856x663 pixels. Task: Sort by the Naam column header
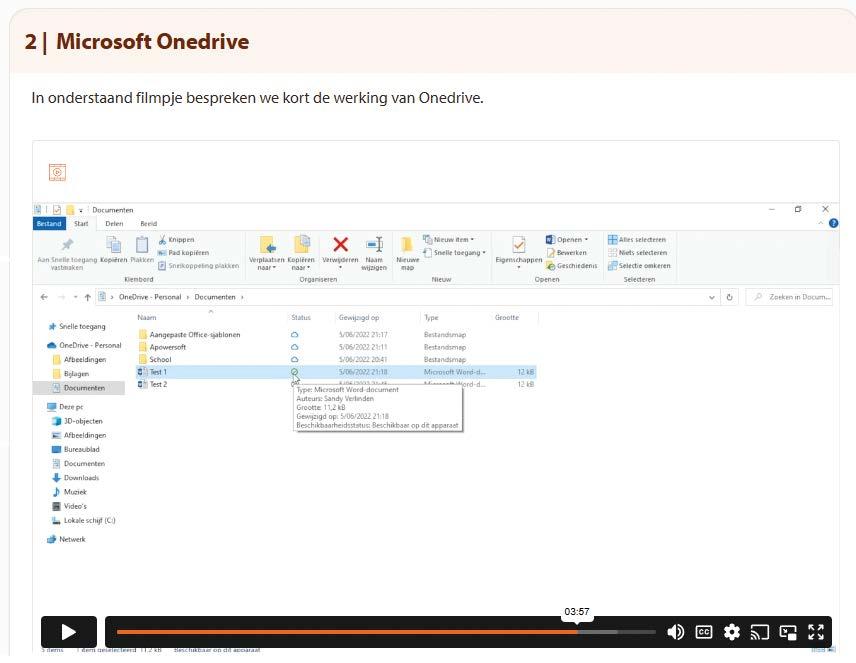pyautogui.click(x=147, y=317)
